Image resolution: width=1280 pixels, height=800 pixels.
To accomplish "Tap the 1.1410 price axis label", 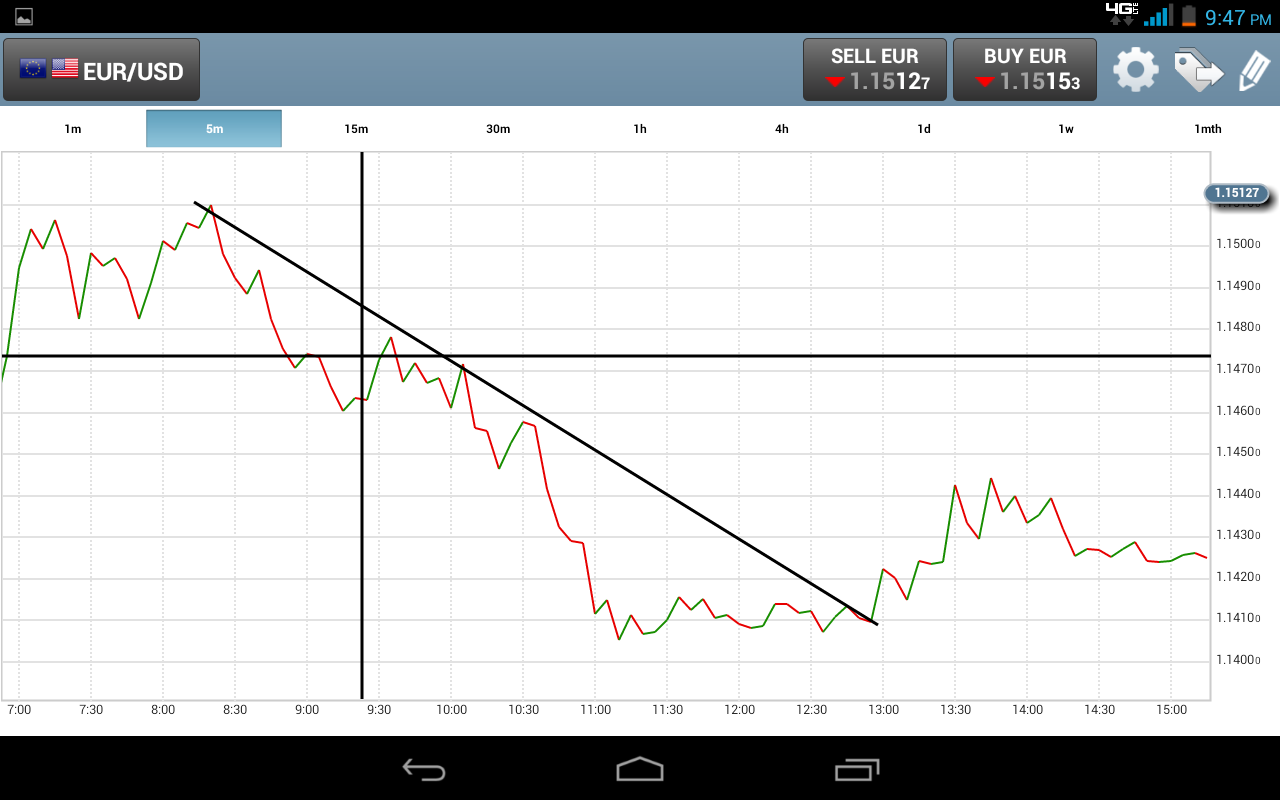I will (1238, 618).
